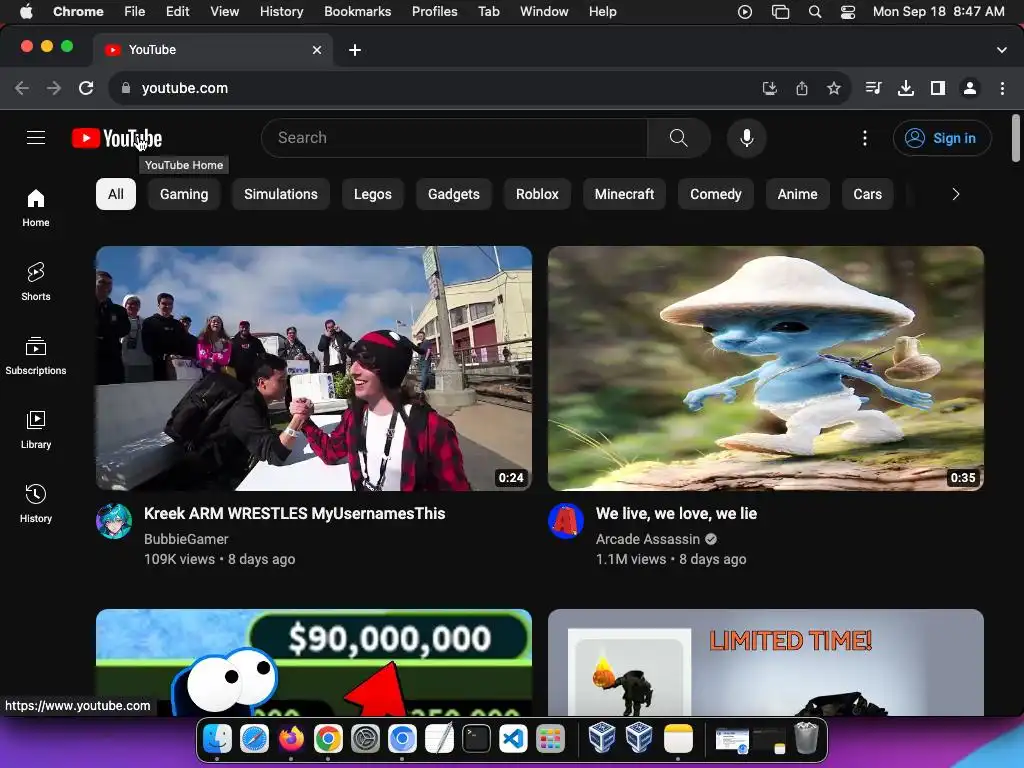Open History in the sidebar
Viewport: 1024px width, 768px height.
pyautogui.click(x=36, y=504)
